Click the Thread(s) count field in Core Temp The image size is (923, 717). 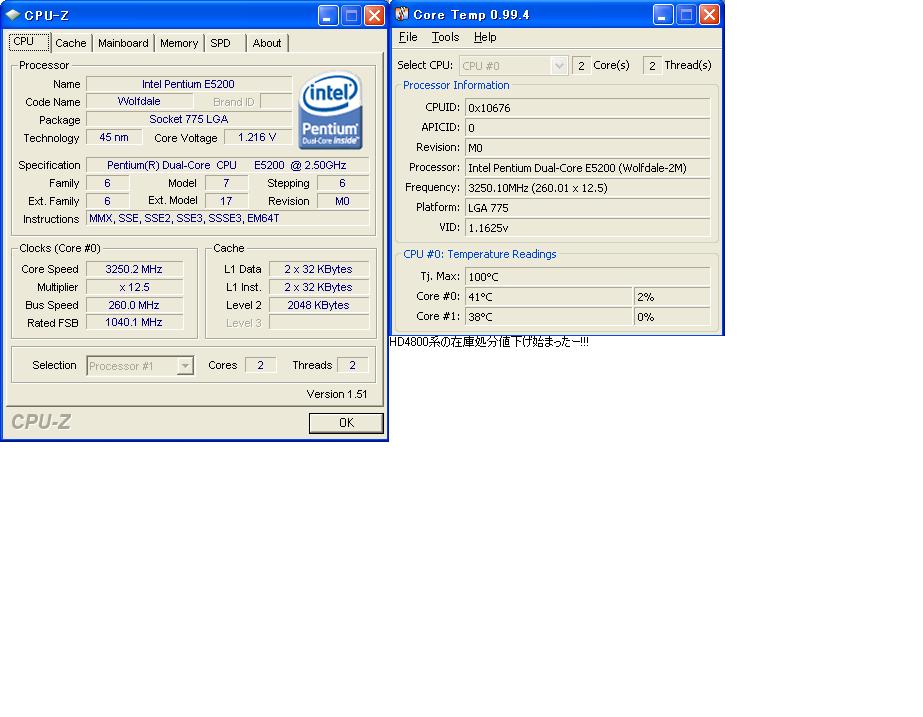pos(652,65)
